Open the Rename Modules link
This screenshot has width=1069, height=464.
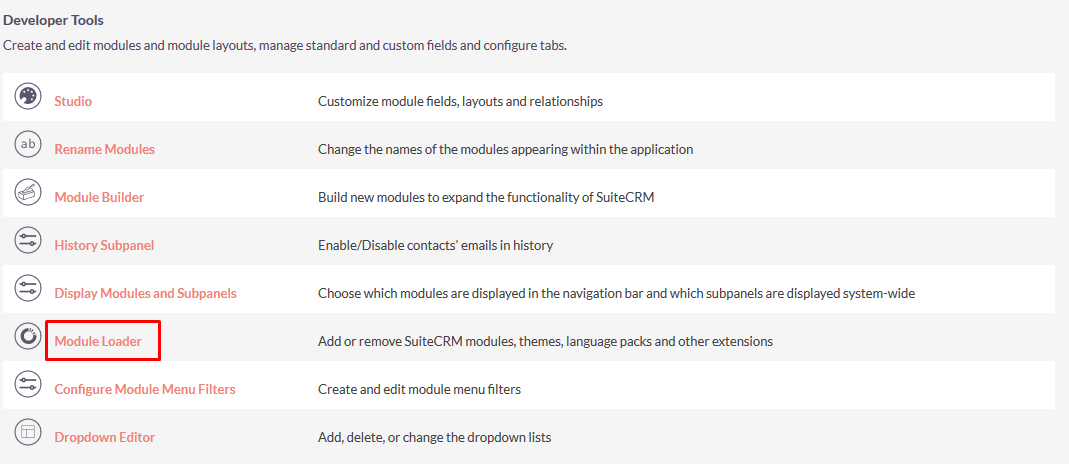(104, 149)
